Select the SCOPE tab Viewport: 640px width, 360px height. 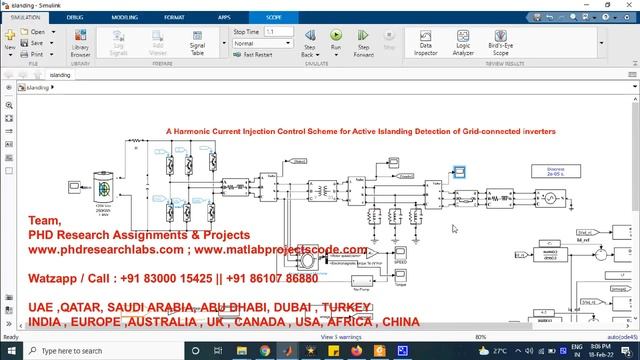click(273, 18)
